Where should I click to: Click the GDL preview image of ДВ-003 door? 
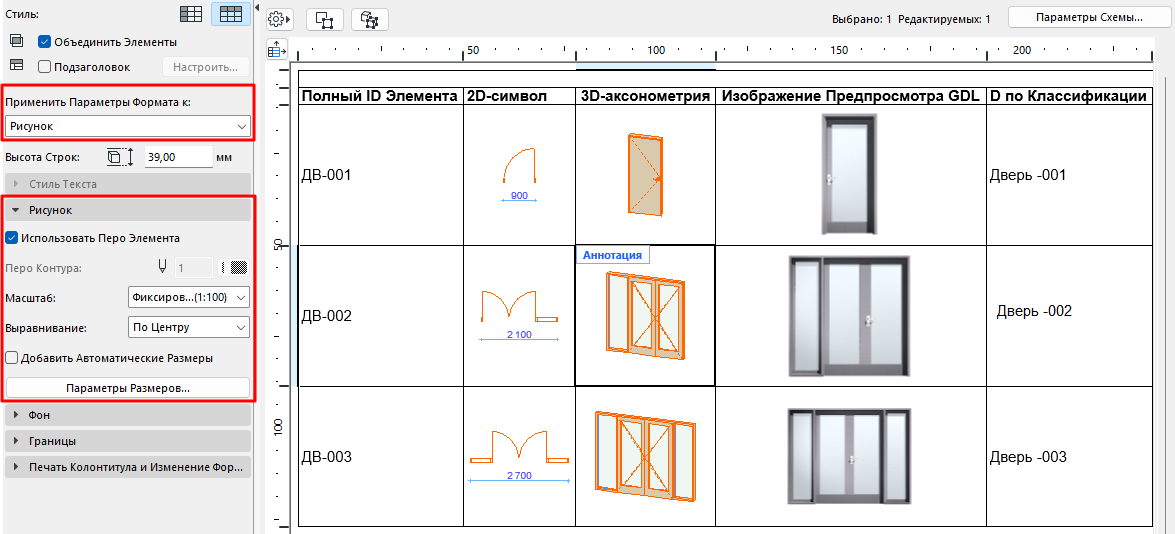(x=850, y=456)
